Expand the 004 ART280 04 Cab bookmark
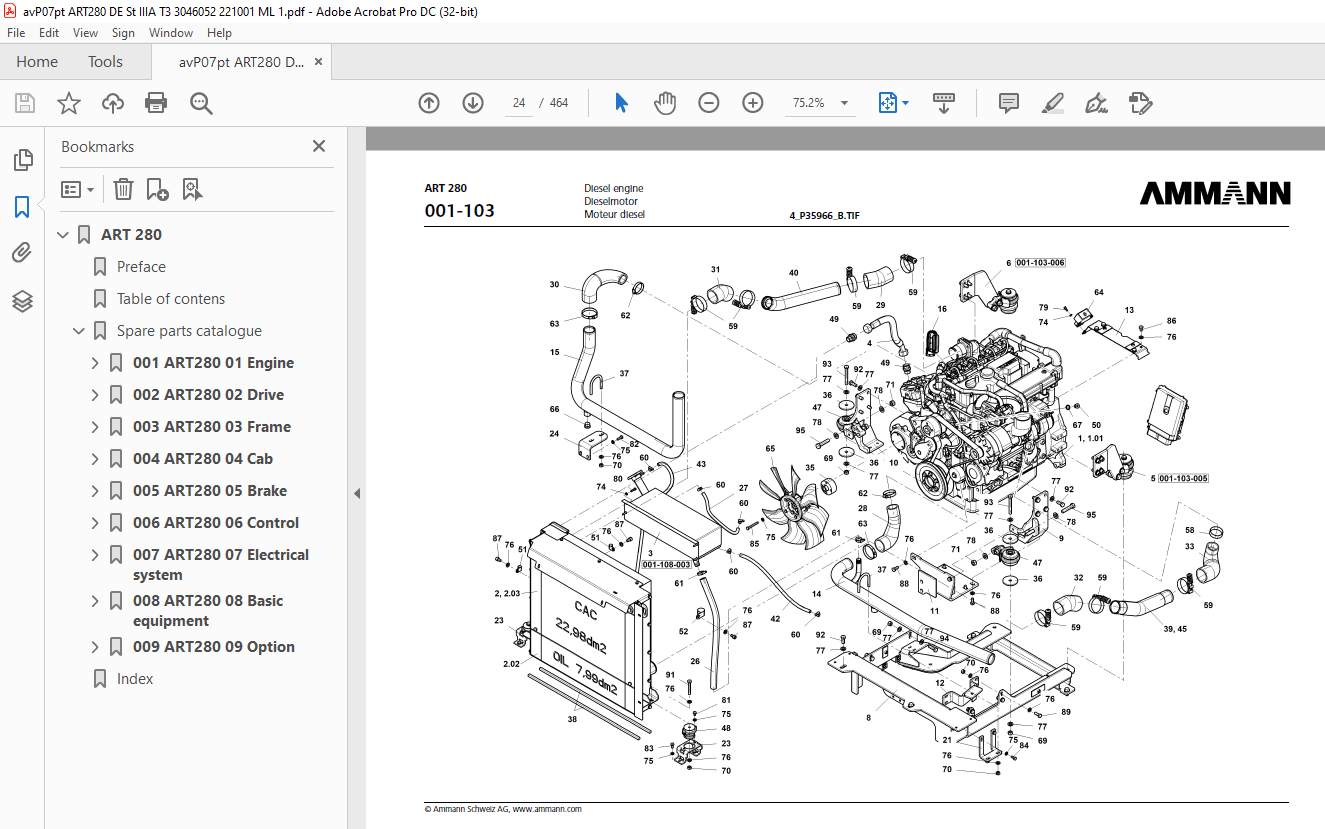Image resolution: width=1325 pixels, height=829 pixels. point(95,459)
